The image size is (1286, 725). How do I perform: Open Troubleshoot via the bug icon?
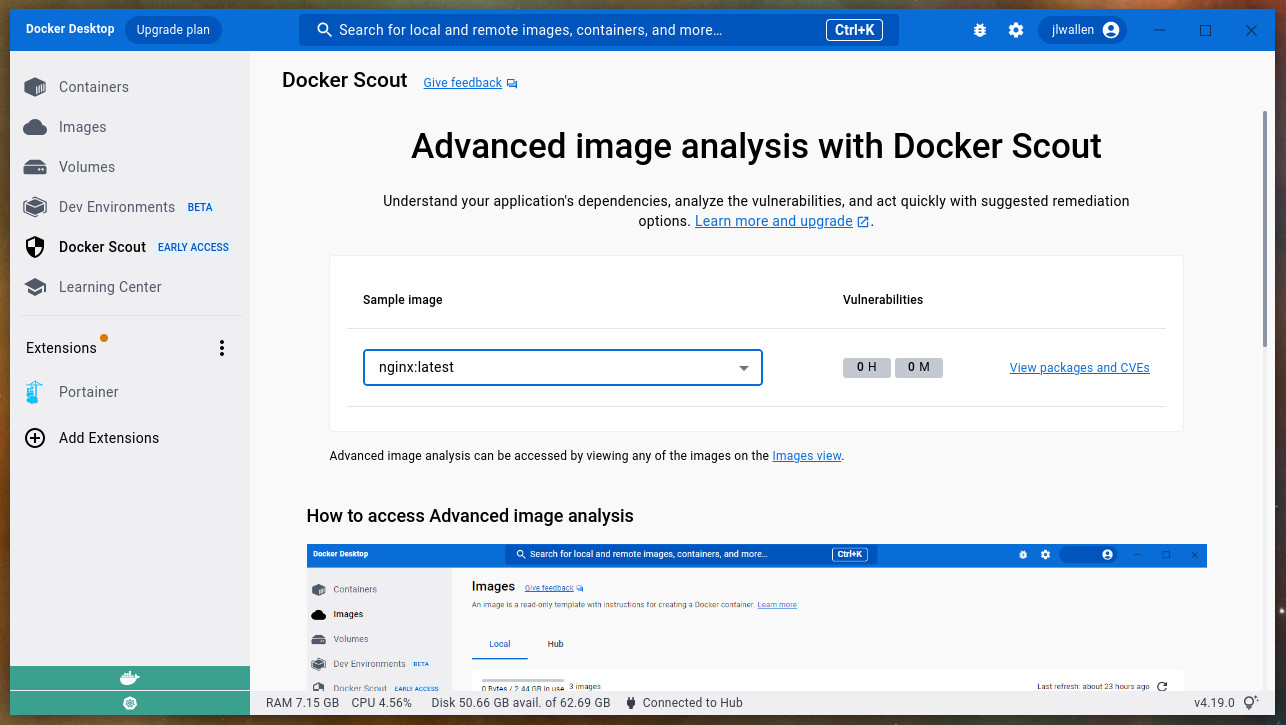click(x=980, y=30)
